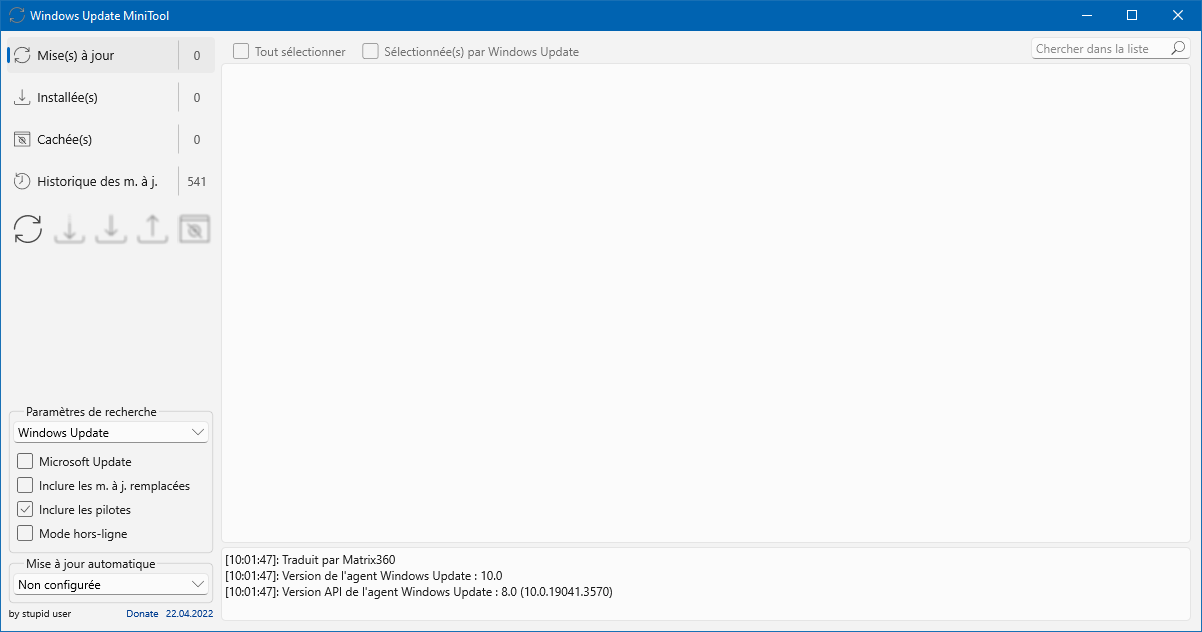Minimize the Windows Update MiniTool window
This screenshot has width=1202, height=632.
click(1087, 15)
